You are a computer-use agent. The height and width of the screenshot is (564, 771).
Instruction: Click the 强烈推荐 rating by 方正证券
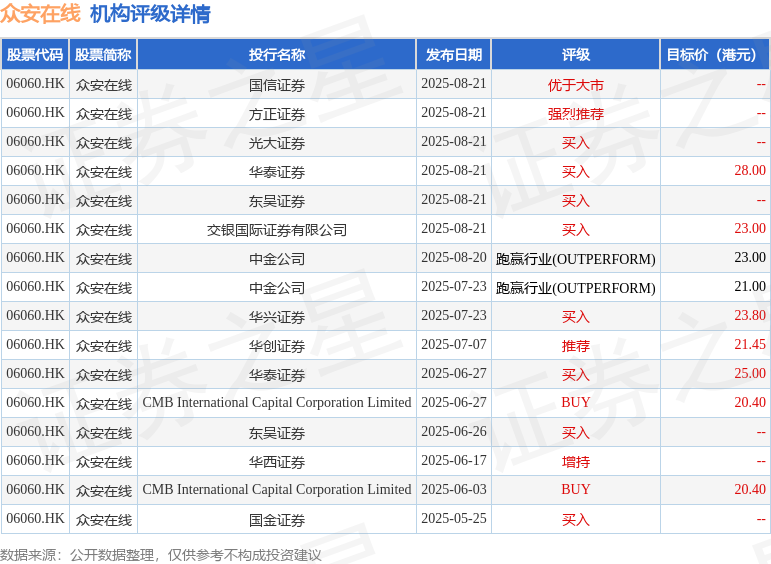(x=576, y=114)
